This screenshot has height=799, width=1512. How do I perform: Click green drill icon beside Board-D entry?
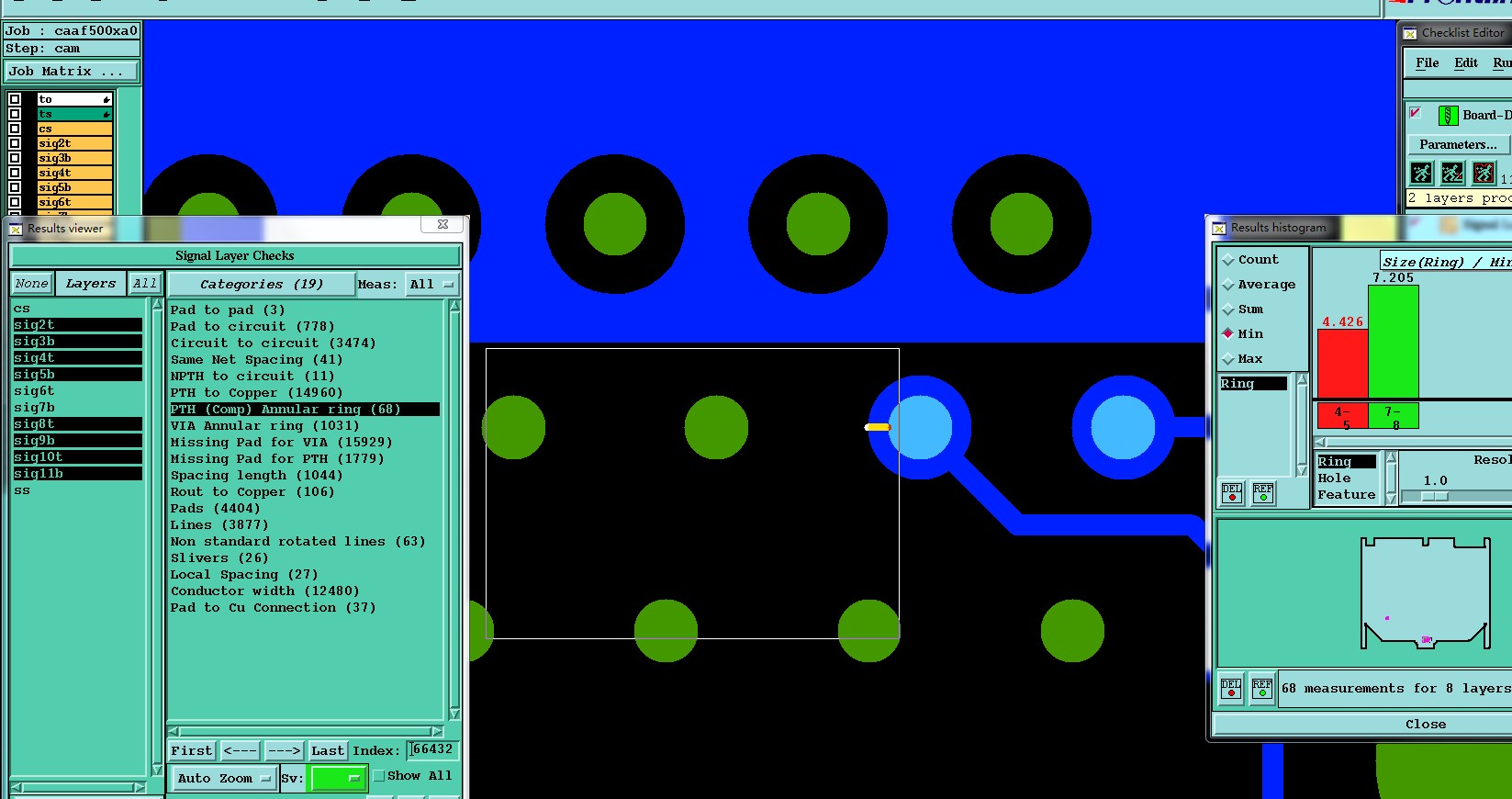pos(1448,116)
